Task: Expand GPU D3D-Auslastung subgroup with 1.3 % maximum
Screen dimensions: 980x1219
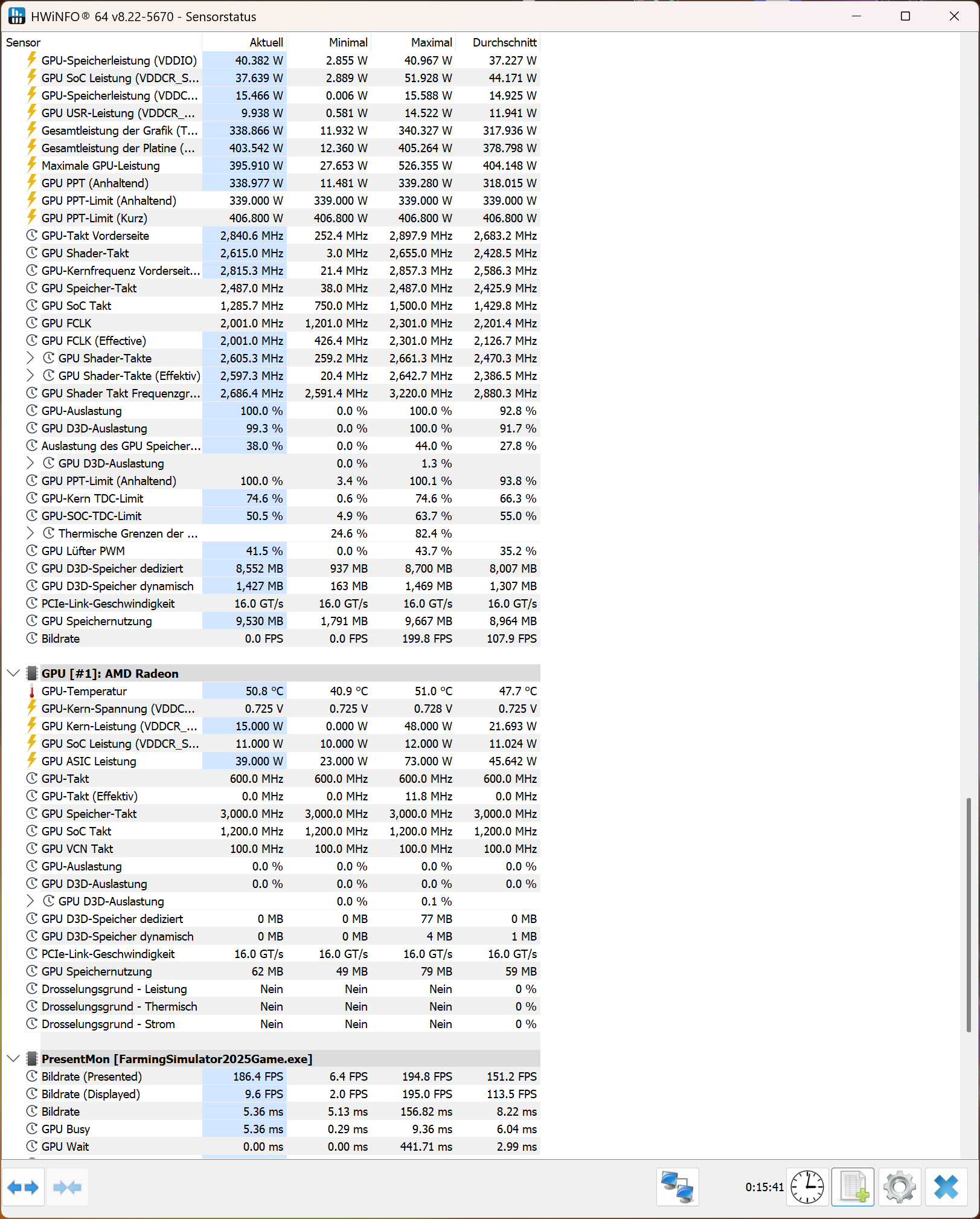Action: coord(30,463)
